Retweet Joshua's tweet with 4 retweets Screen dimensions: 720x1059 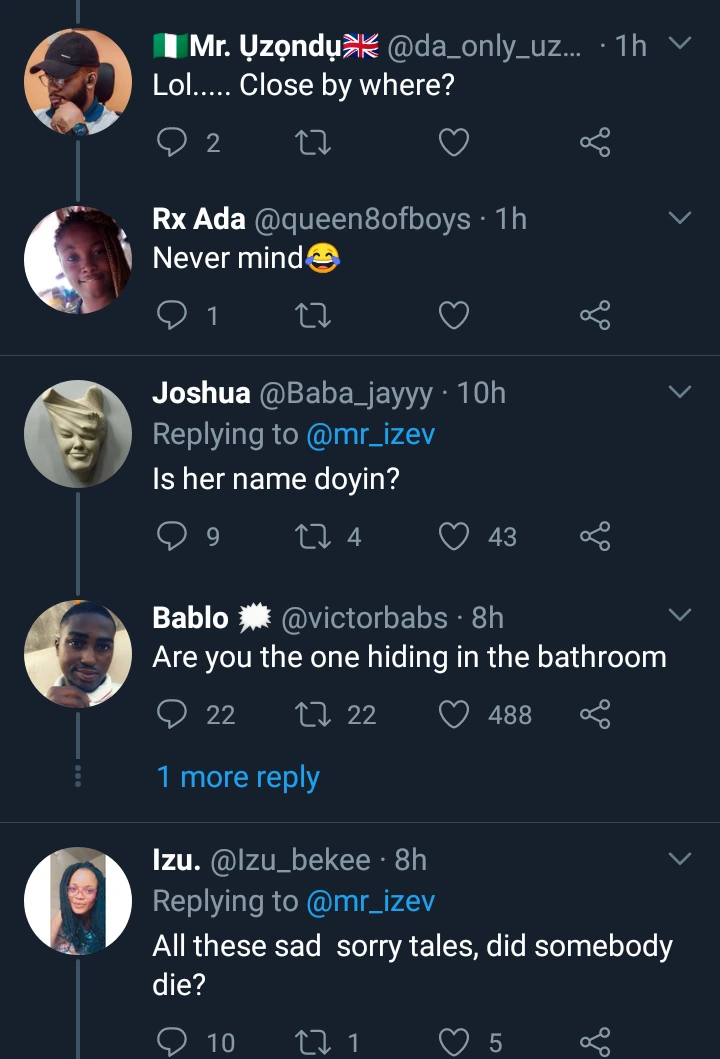pos(314,537)
